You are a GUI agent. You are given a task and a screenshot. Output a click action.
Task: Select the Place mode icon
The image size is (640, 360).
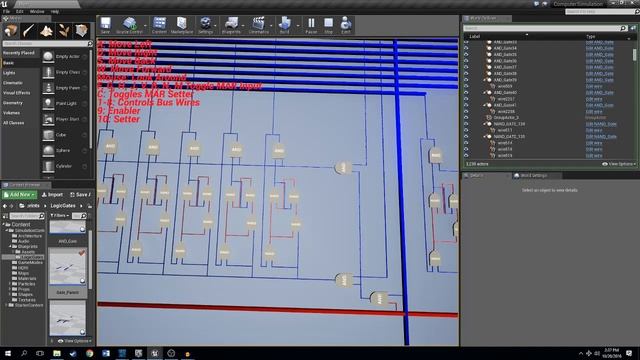click(x=11, y=31)
